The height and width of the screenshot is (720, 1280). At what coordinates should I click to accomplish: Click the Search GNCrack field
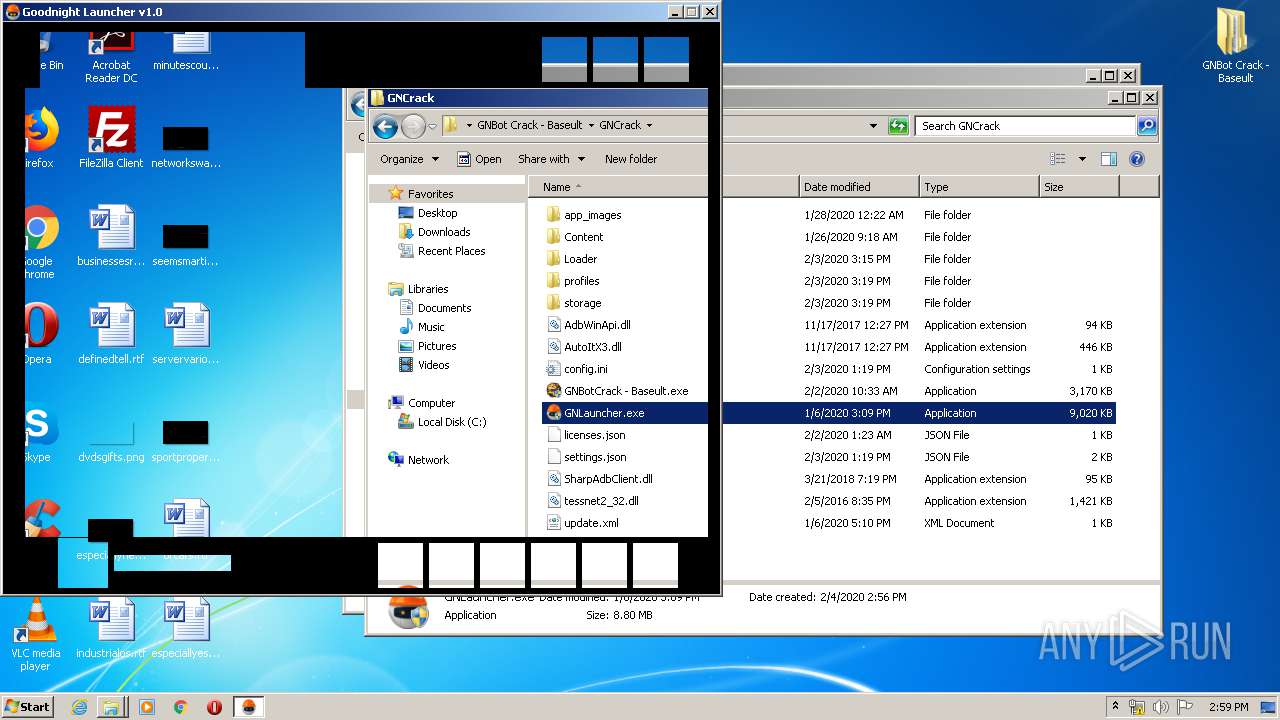[x=1025, y=126]
